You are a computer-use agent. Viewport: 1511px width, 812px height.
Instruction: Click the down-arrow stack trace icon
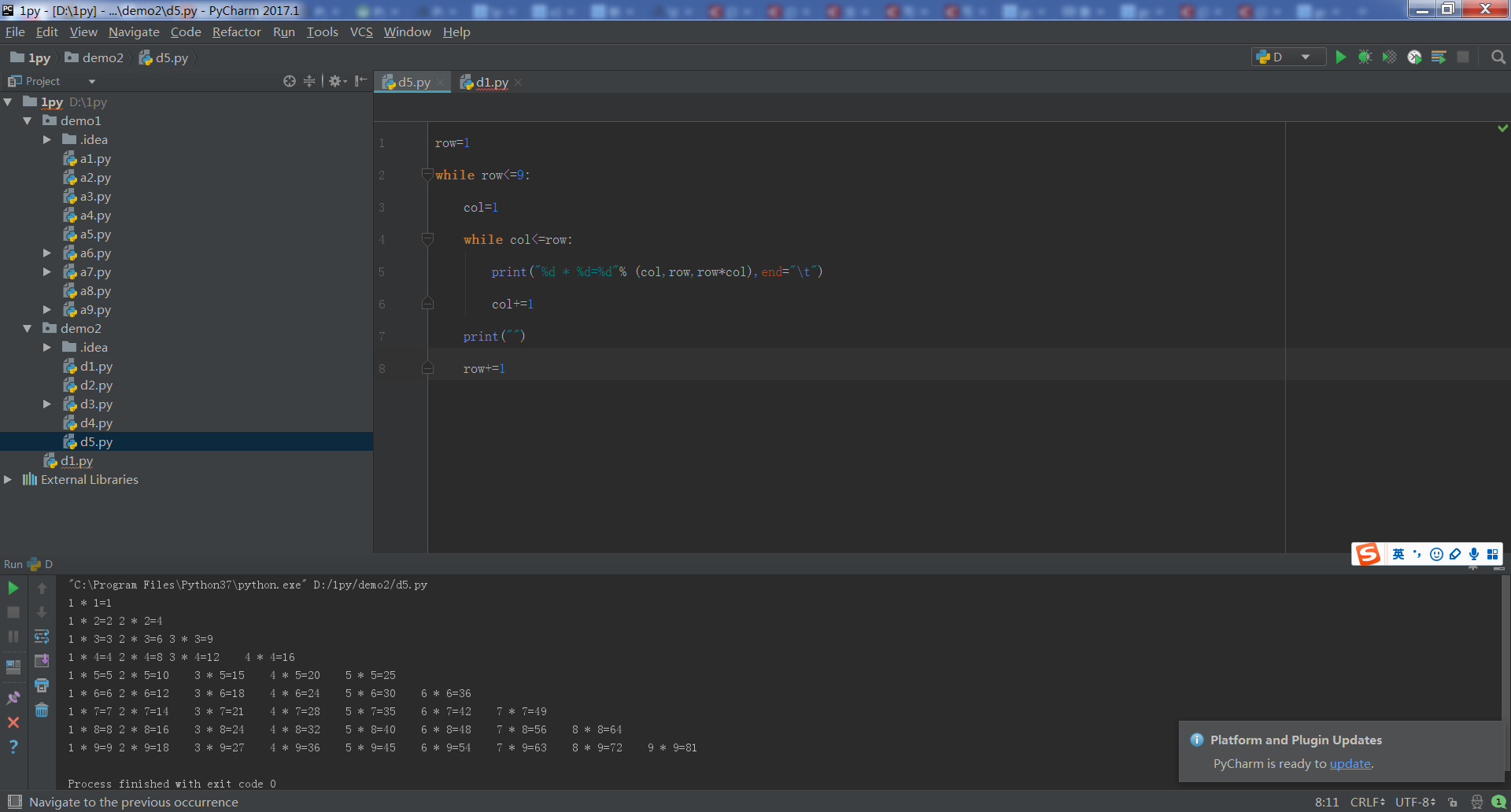coord(42,612)
